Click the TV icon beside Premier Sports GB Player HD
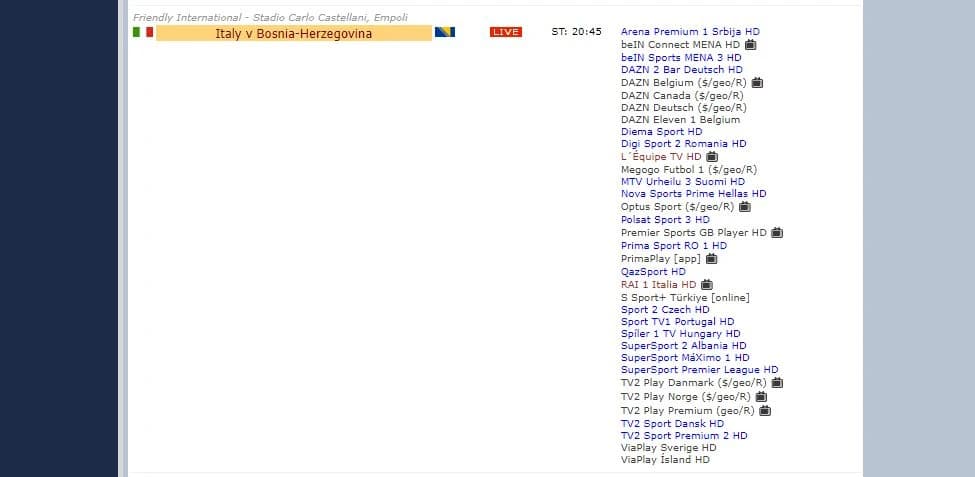The height and width of the screenshot is (477, 975). (x=777, y=233)
